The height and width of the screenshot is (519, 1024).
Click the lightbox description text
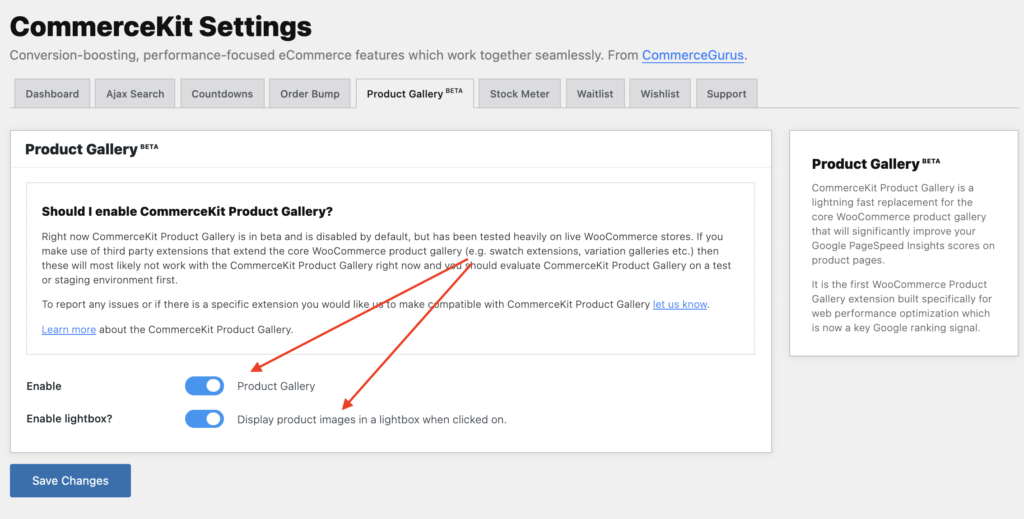coord(372,420)
